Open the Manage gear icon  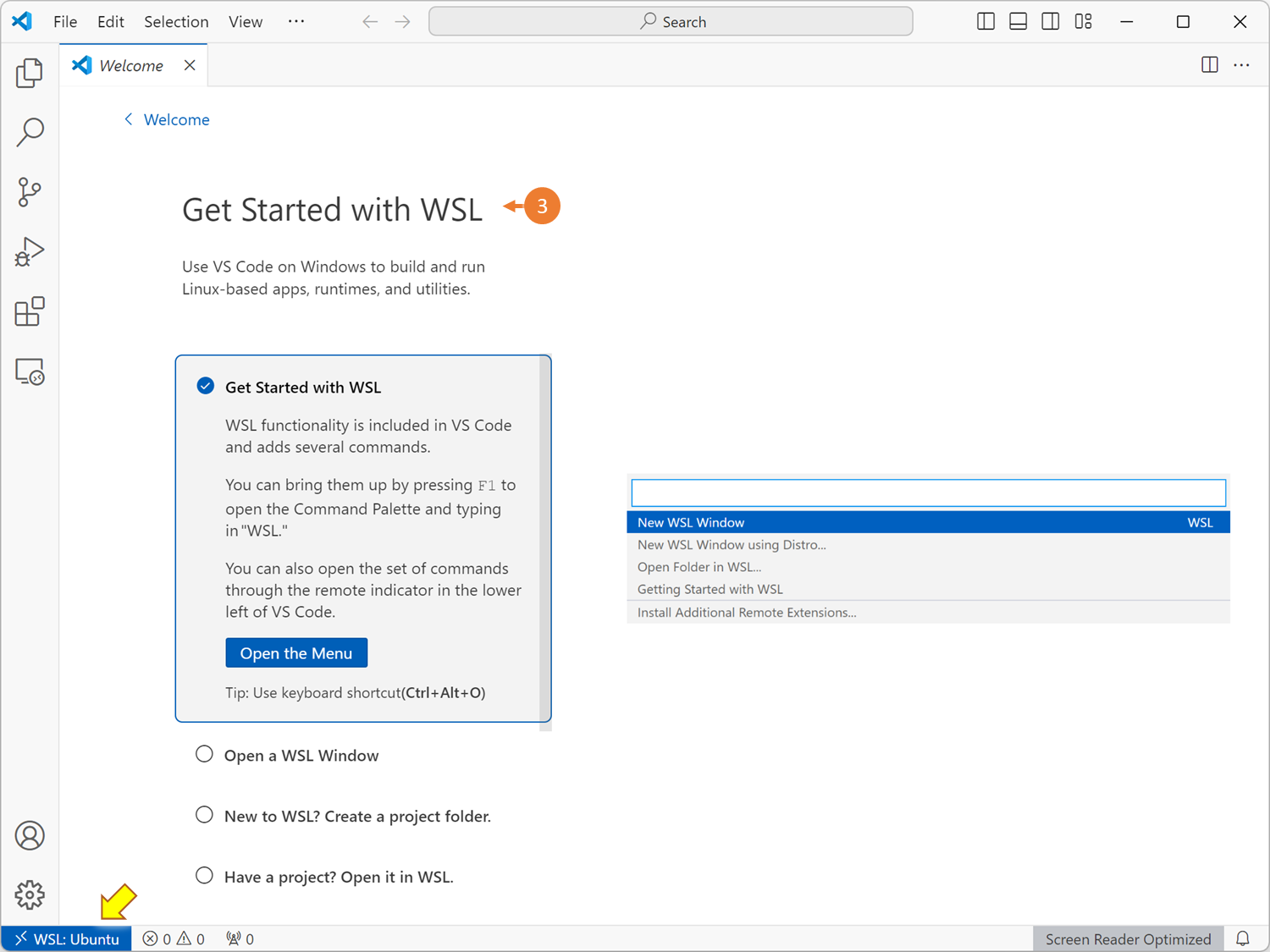coord(30,894)
